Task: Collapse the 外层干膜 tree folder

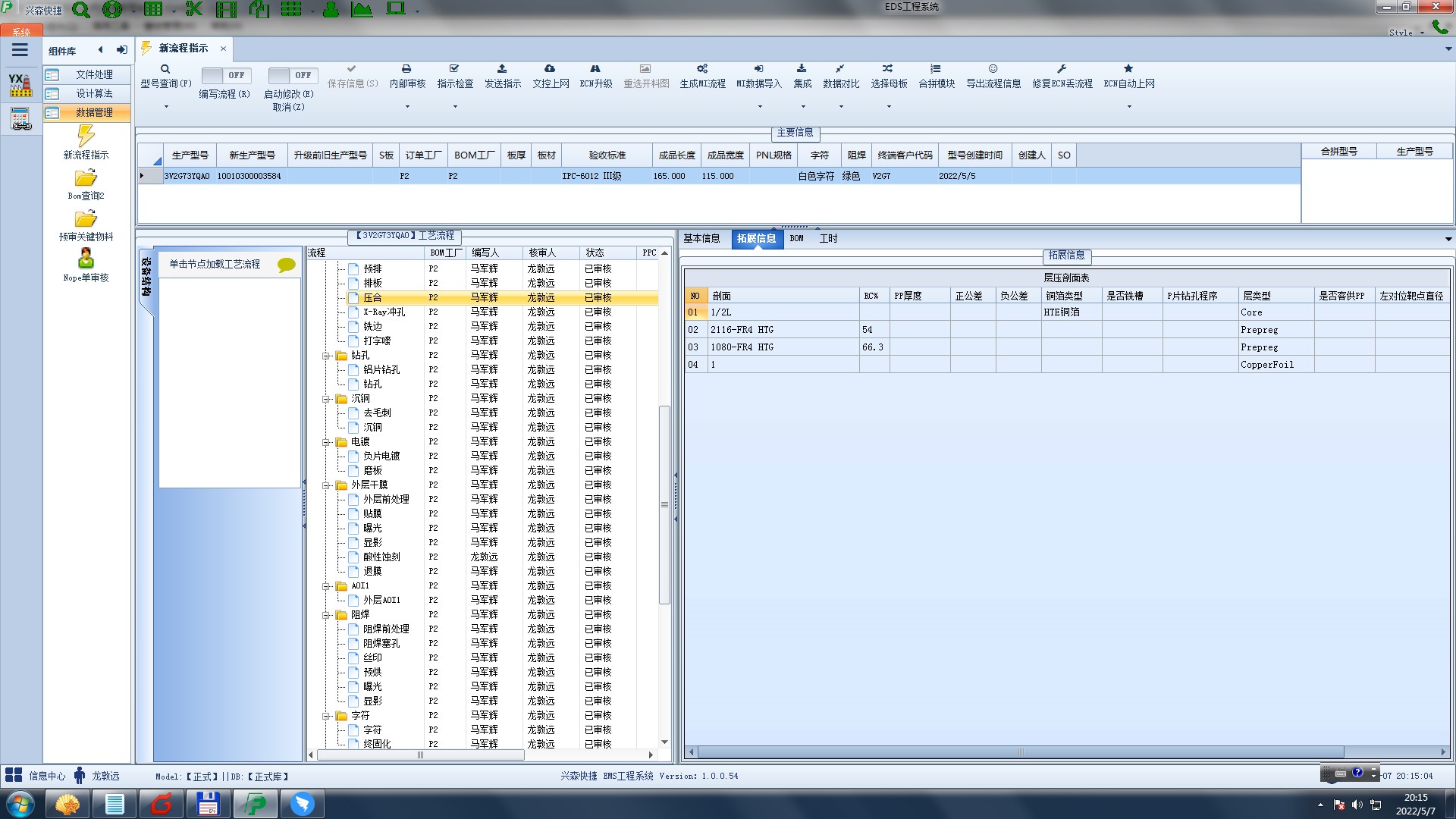Action: point(326,485)
